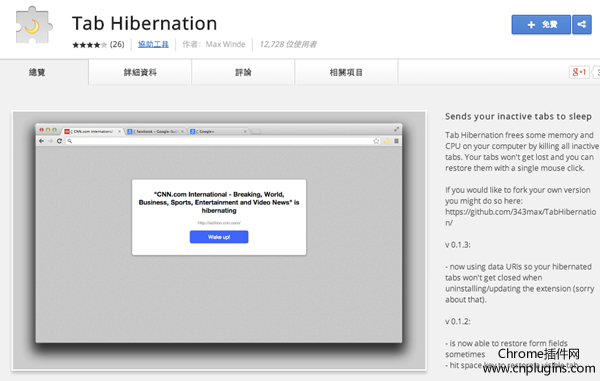Click the Tab Hibernation puzzle piece icon
600x381 pixels.
click(x=34, y=25)
